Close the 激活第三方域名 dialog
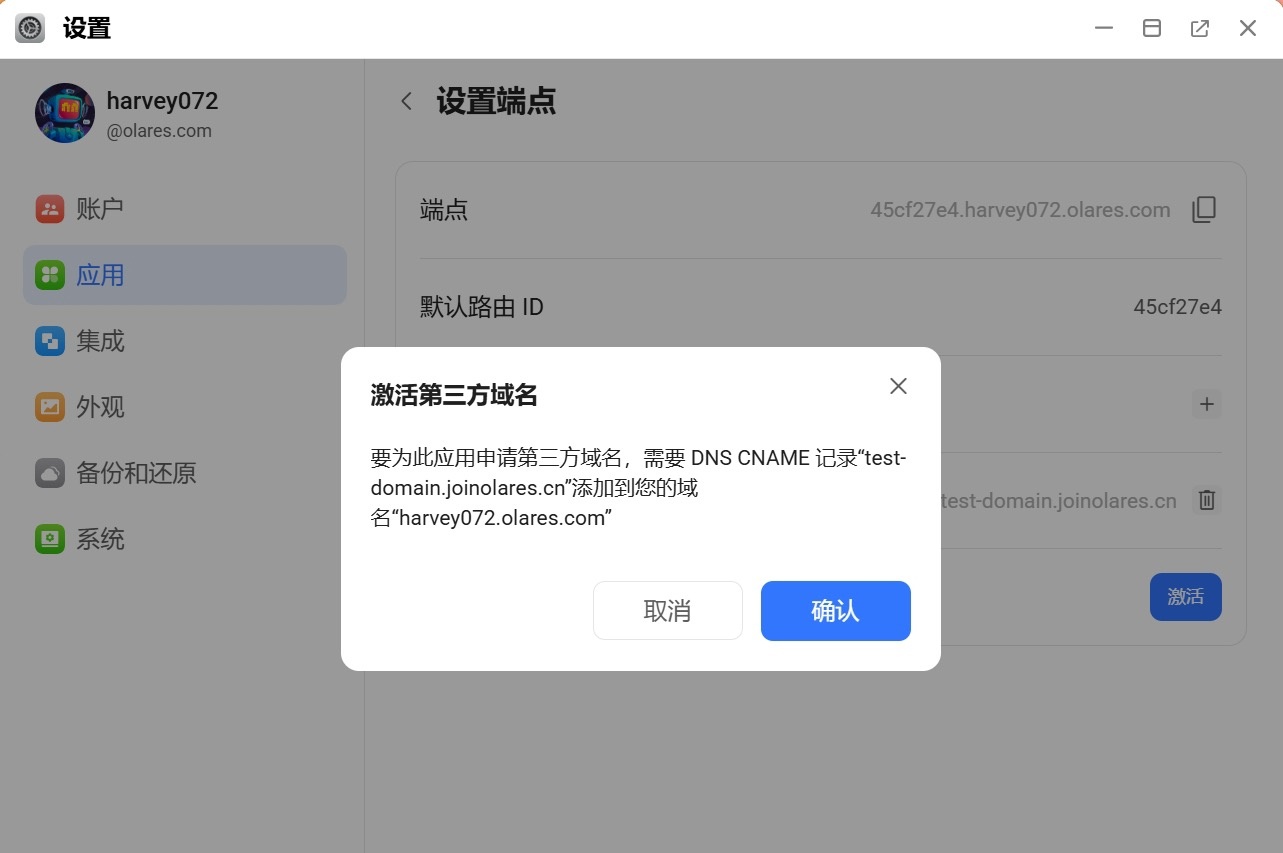This screenshot has height=853, width=1283. pos(897,385)
